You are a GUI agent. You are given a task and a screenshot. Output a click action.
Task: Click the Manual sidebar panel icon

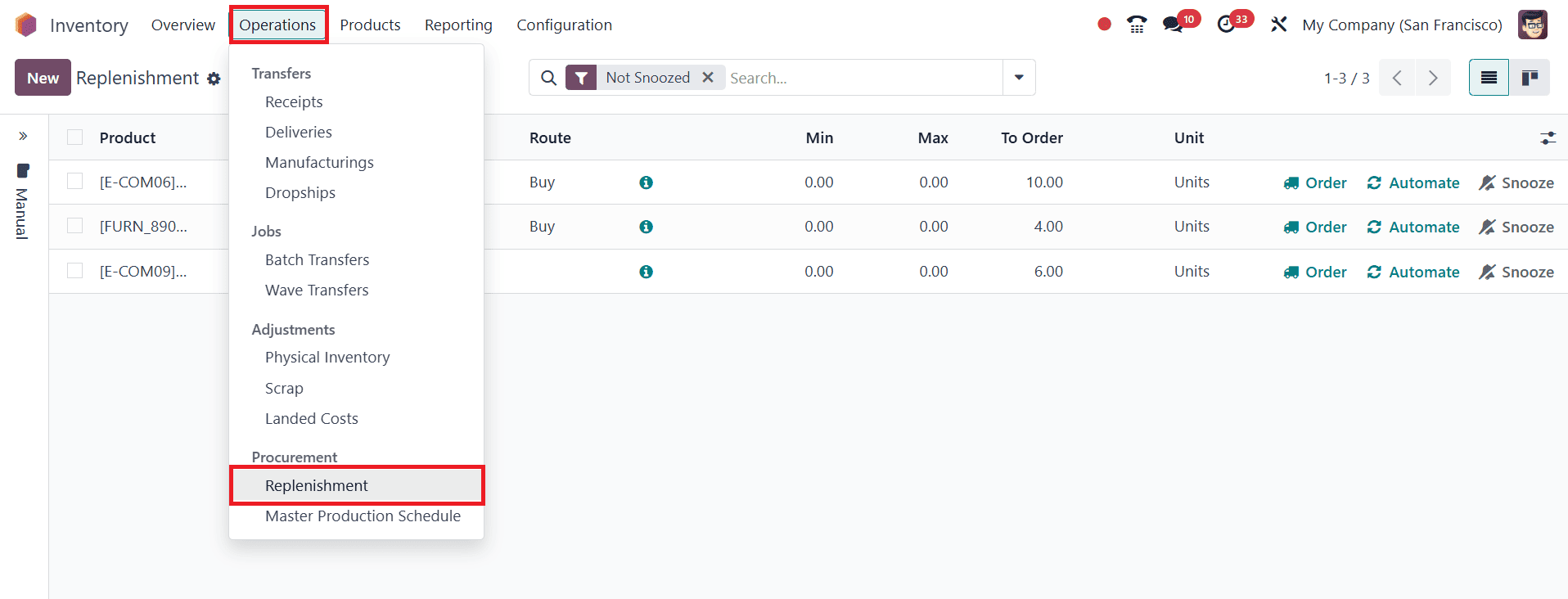[23, 171]
